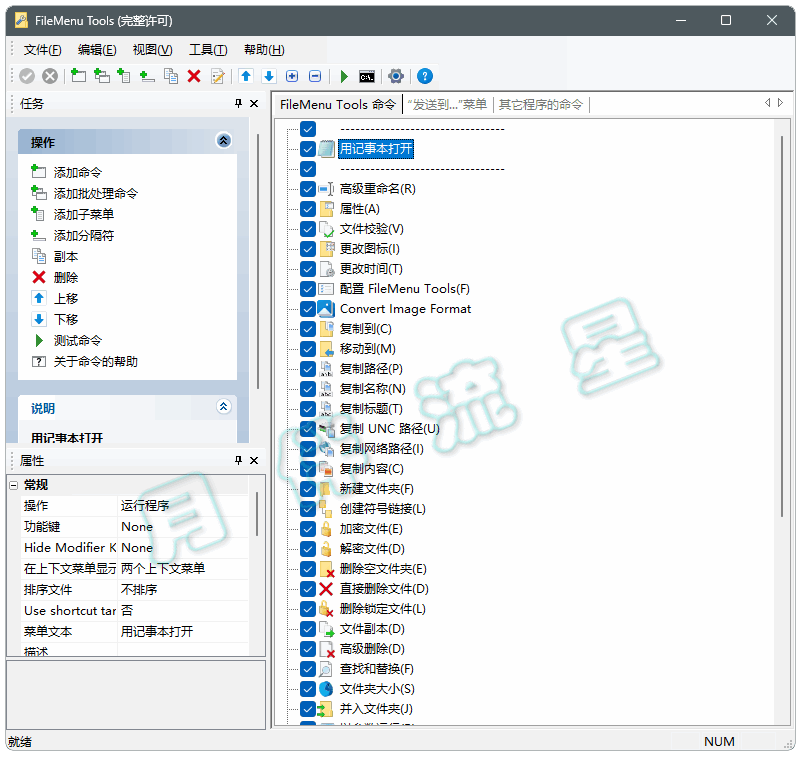The height and width of the screenshot is (757, 804).
Task: Click the blue help icon on the toolbar
Action: 423,76
